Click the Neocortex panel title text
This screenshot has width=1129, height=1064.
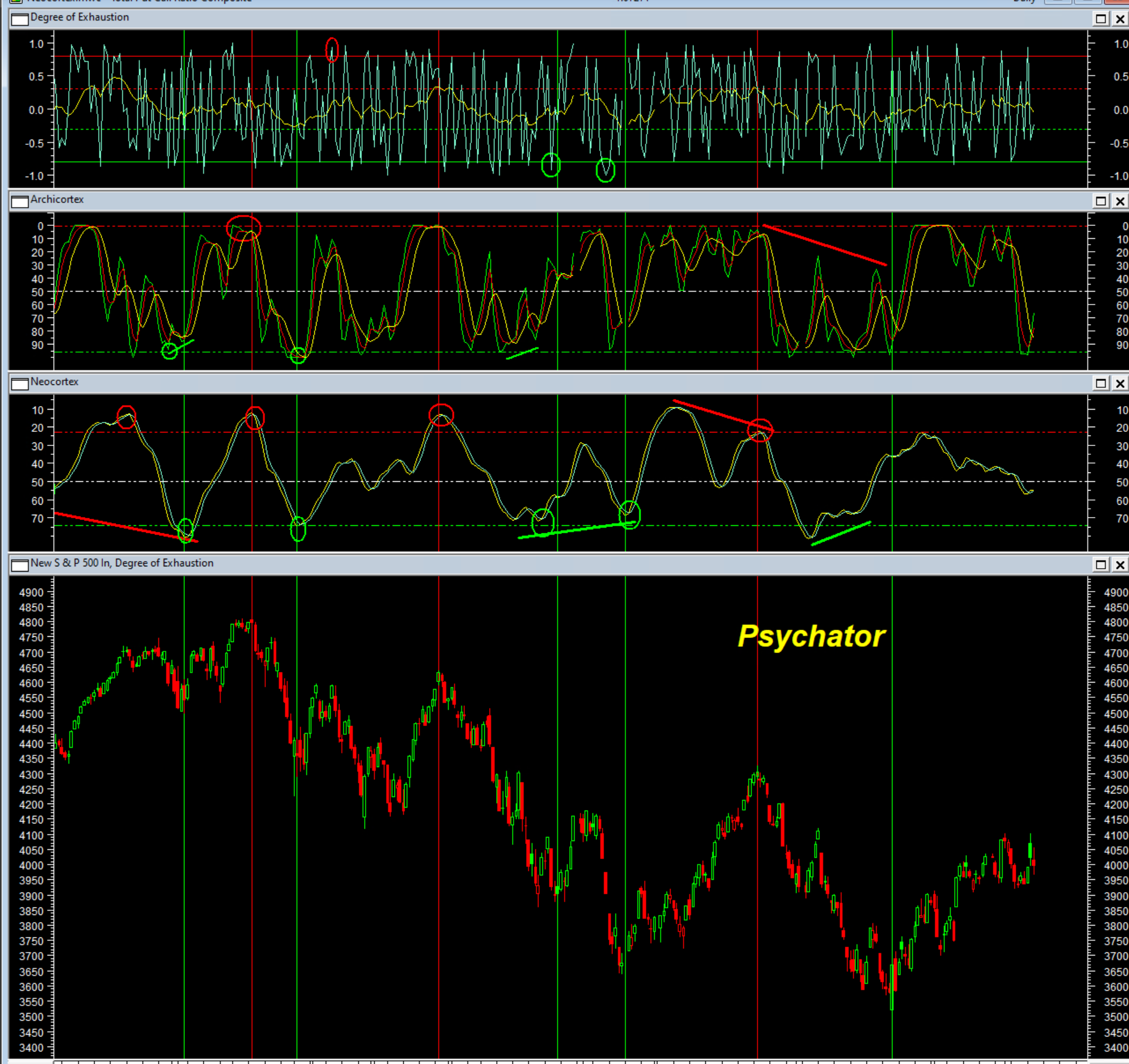(54, 381)
